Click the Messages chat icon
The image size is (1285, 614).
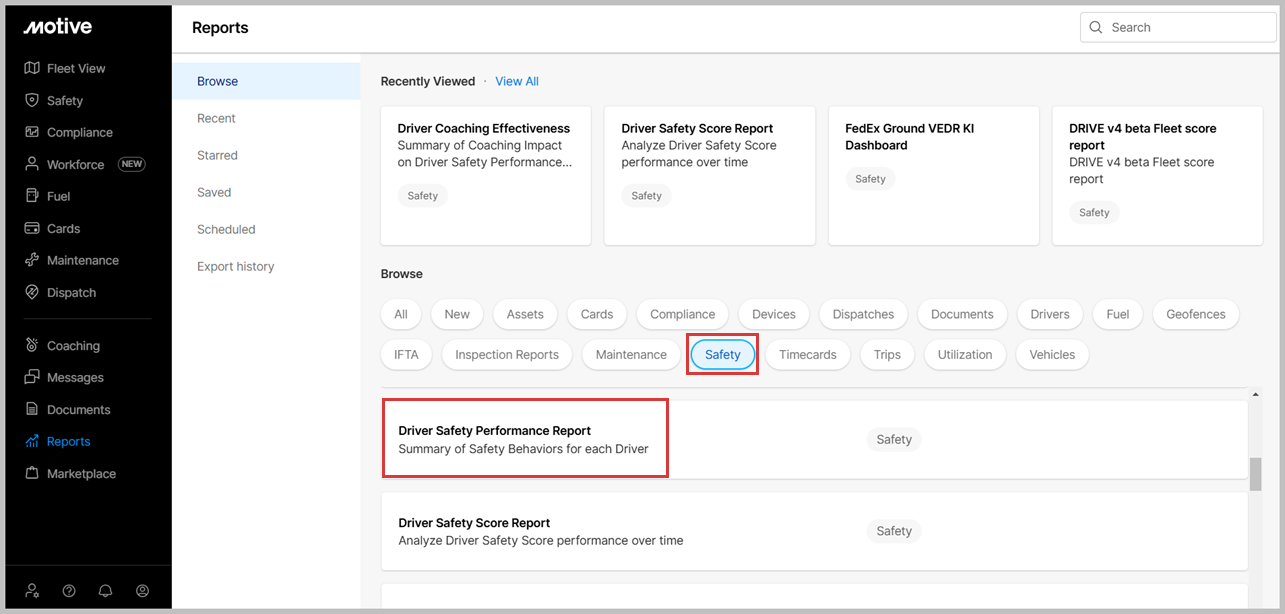(x=32, y=377)
